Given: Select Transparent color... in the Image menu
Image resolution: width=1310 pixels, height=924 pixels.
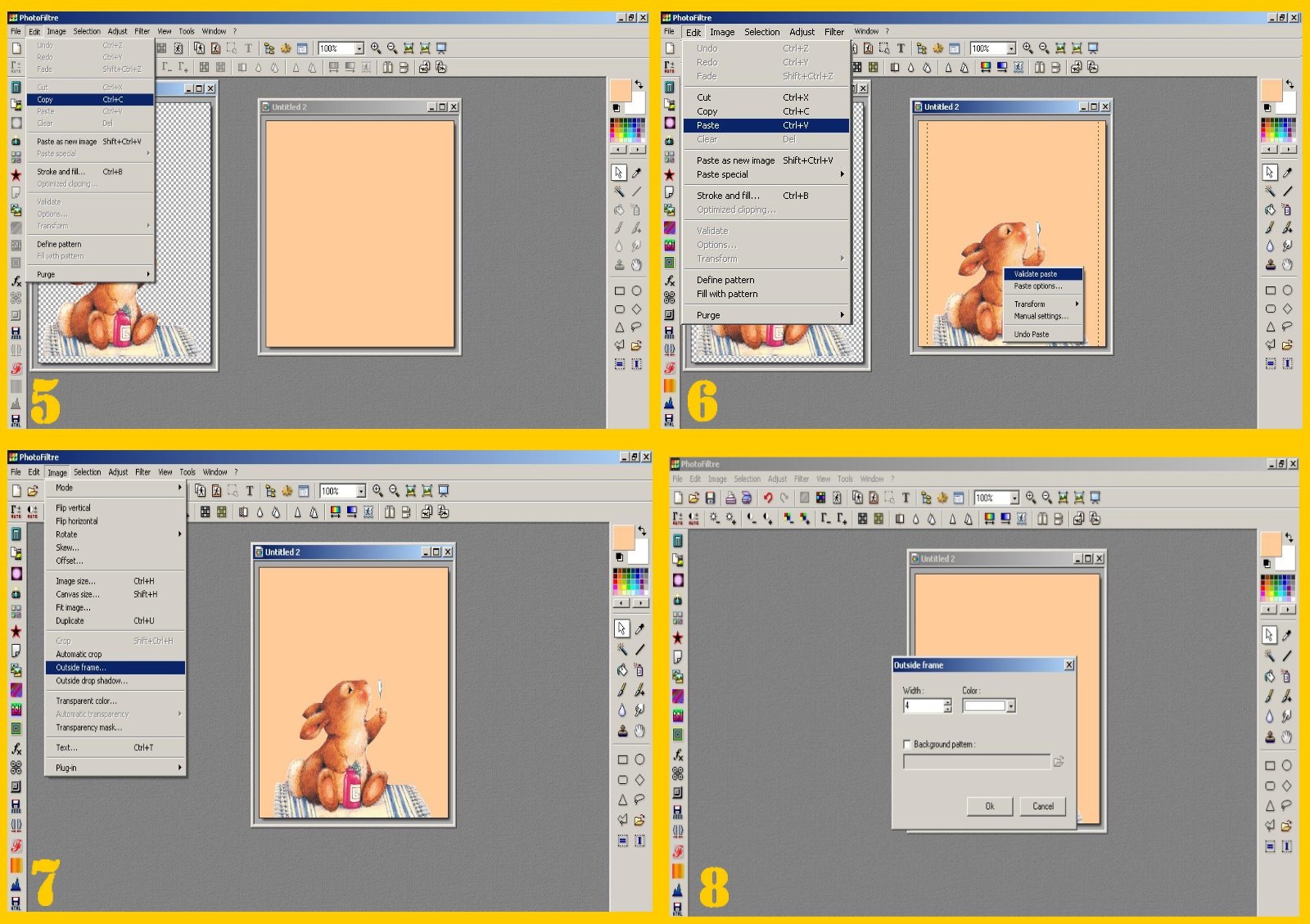Looking at the screenshot, I should point(86,701).
